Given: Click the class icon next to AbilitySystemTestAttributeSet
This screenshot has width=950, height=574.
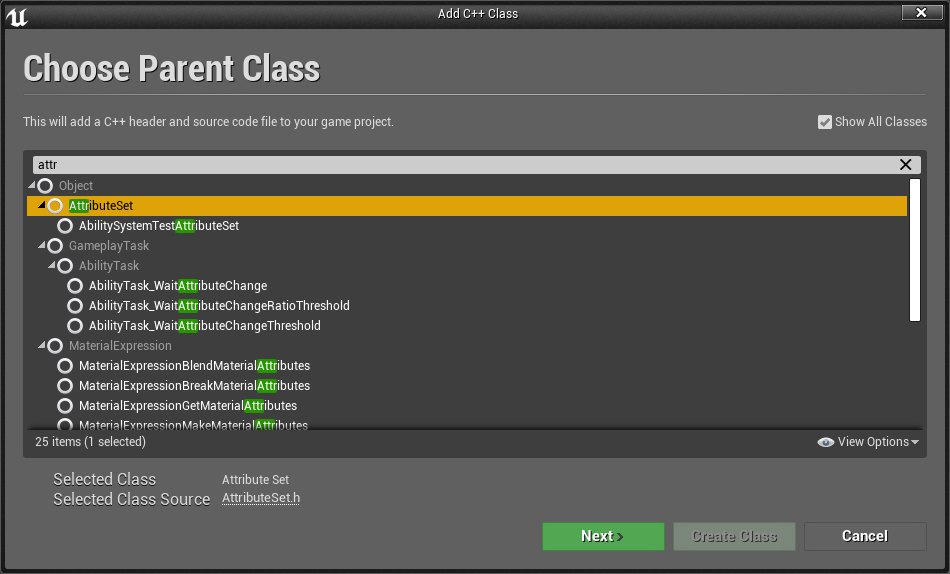Looking at the screenshot, I should click(65, 226).
